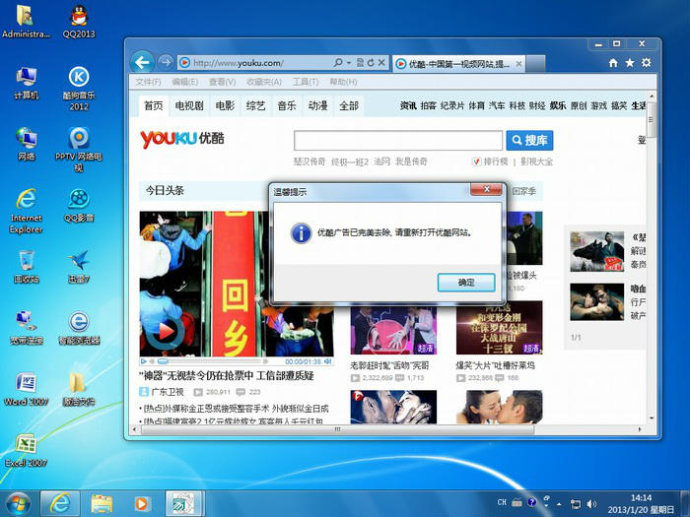
Task: Open the IE home page icon
Action: point(613,63)
